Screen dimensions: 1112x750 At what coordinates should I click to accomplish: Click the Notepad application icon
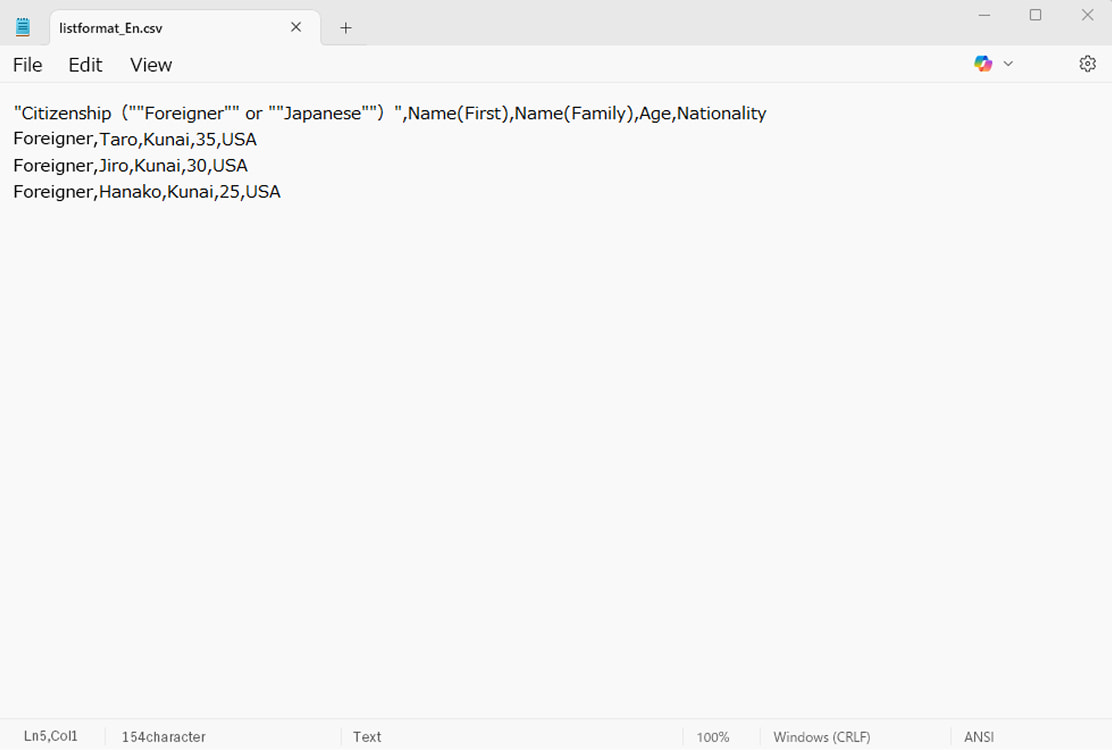point(21,26)
